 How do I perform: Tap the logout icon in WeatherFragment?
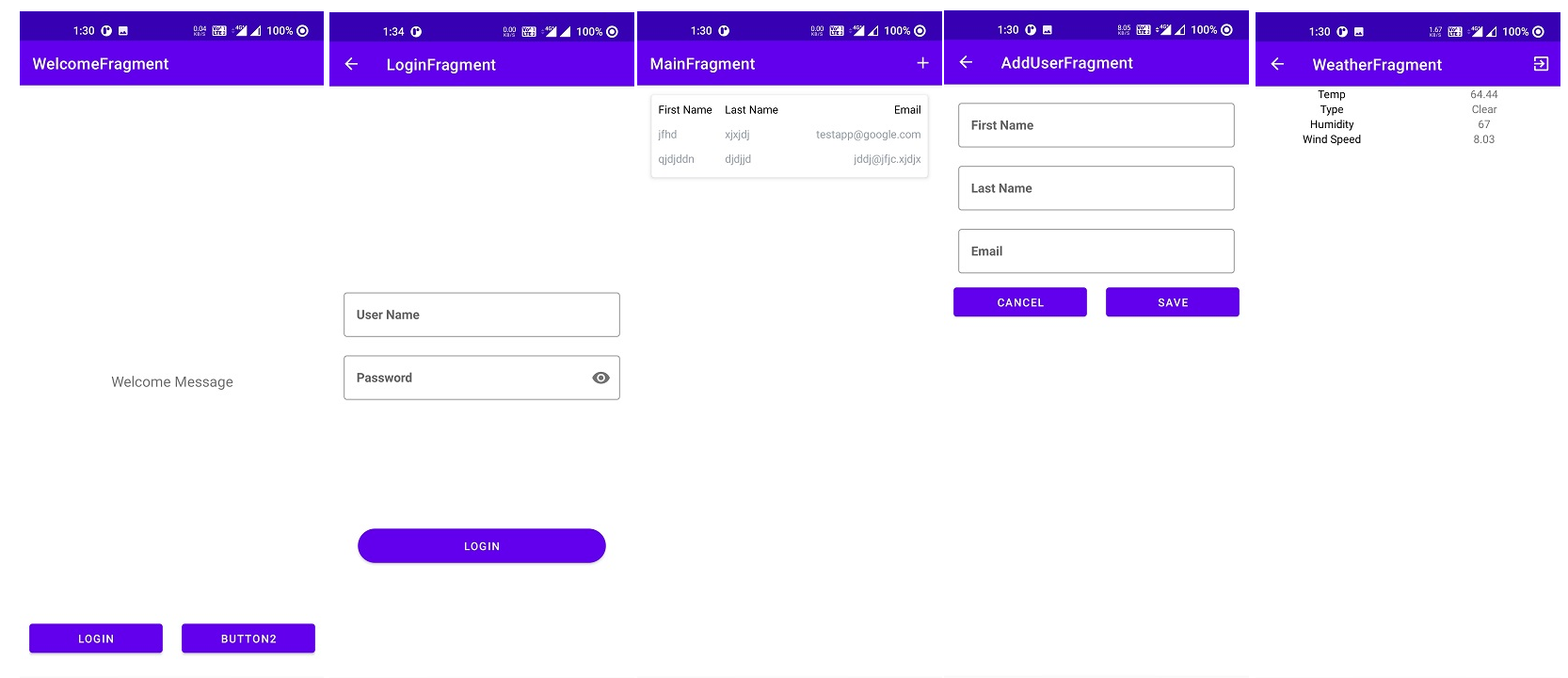coord(1541,64)
